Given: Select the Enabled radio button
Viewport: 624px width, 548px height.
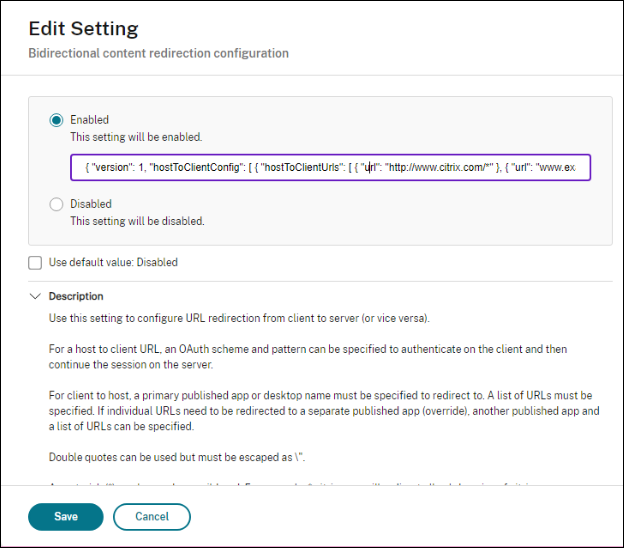Looking at the screenshot, I should tap(56, 120).
